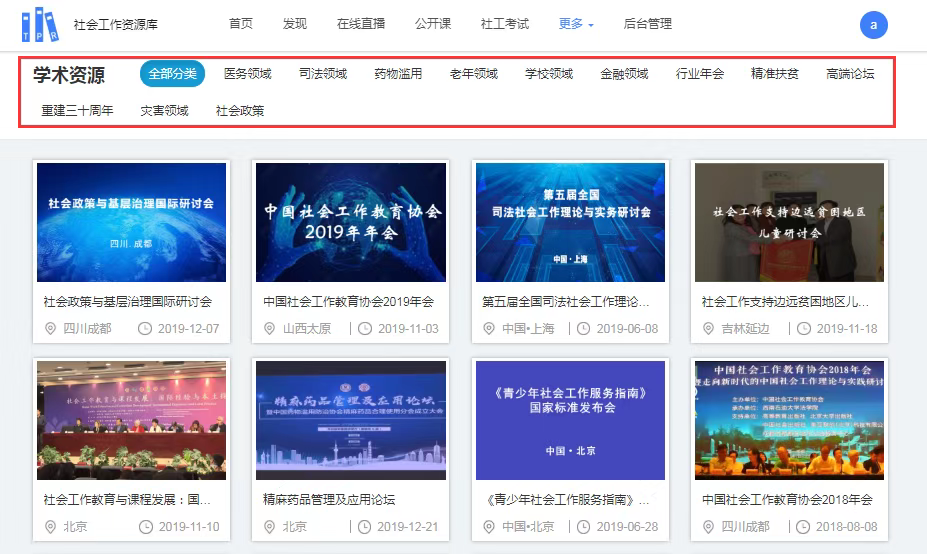Expand the 更多 dropdown menu

(x=576, y=24)
